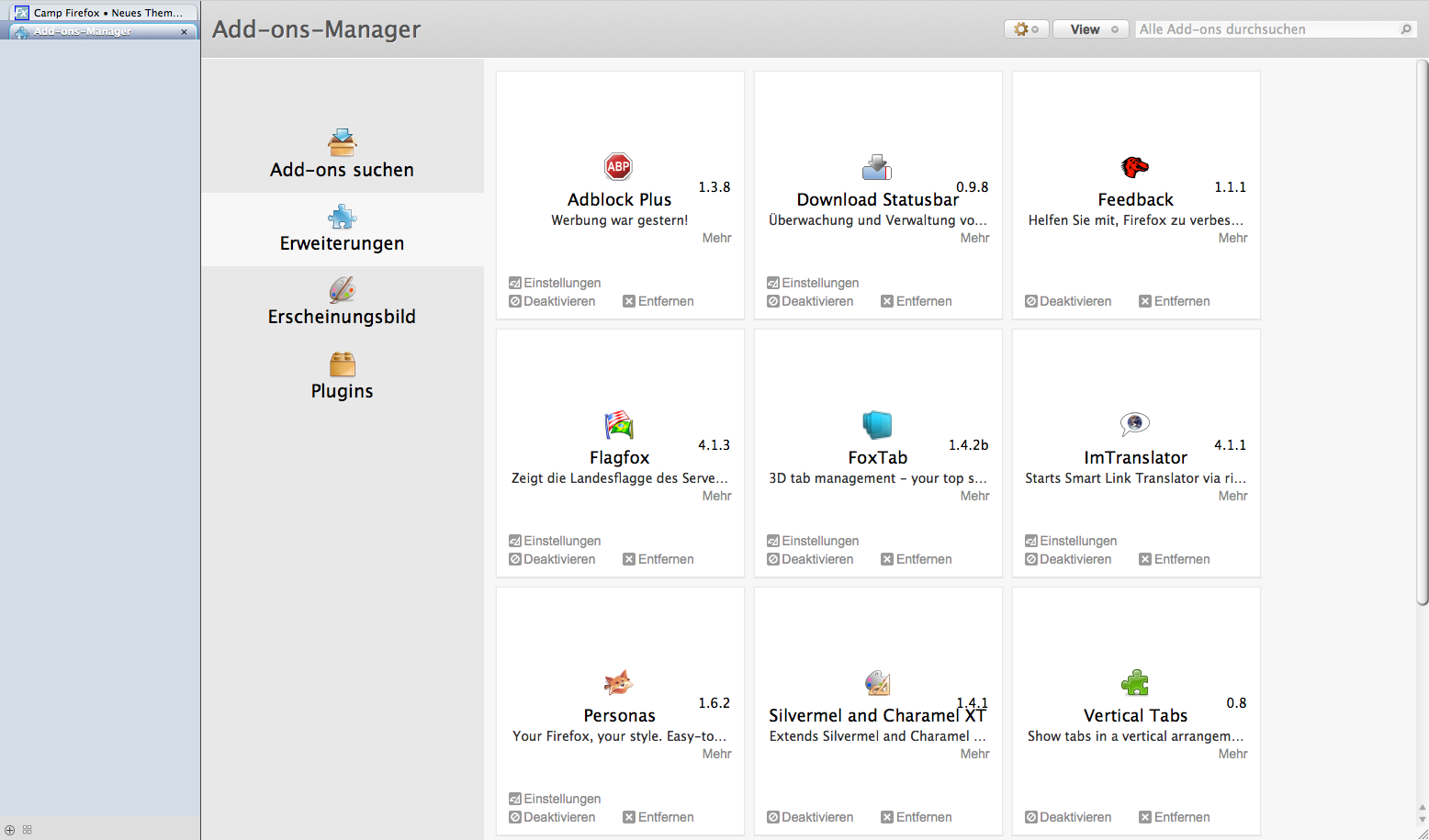
Task: Open Personas Einstellungen
Action: point(555,799)
